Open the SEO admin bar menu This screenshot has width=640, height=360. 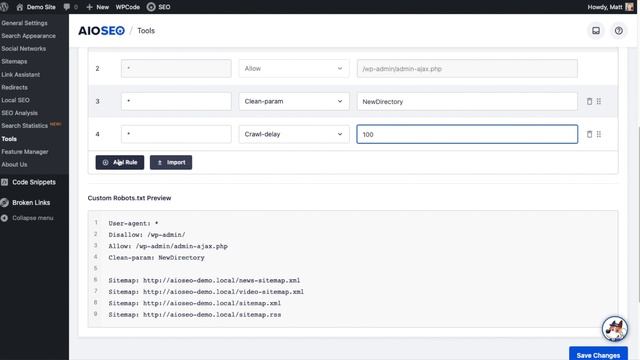pos(158,7)
